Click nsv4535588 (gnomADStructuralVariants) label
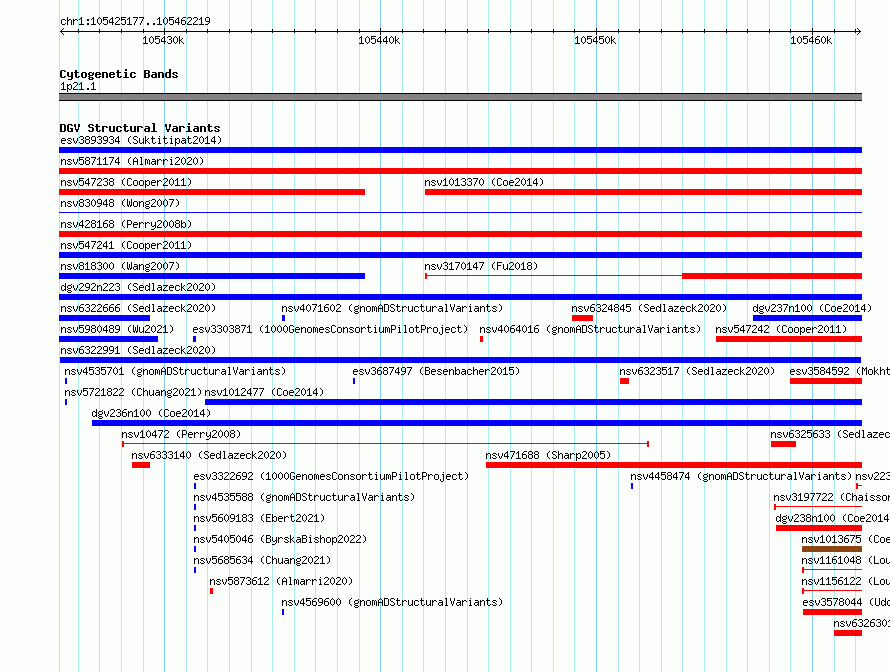Image resolution: width=890 pixels, height=672 pixels. click(x=304, y=497)
